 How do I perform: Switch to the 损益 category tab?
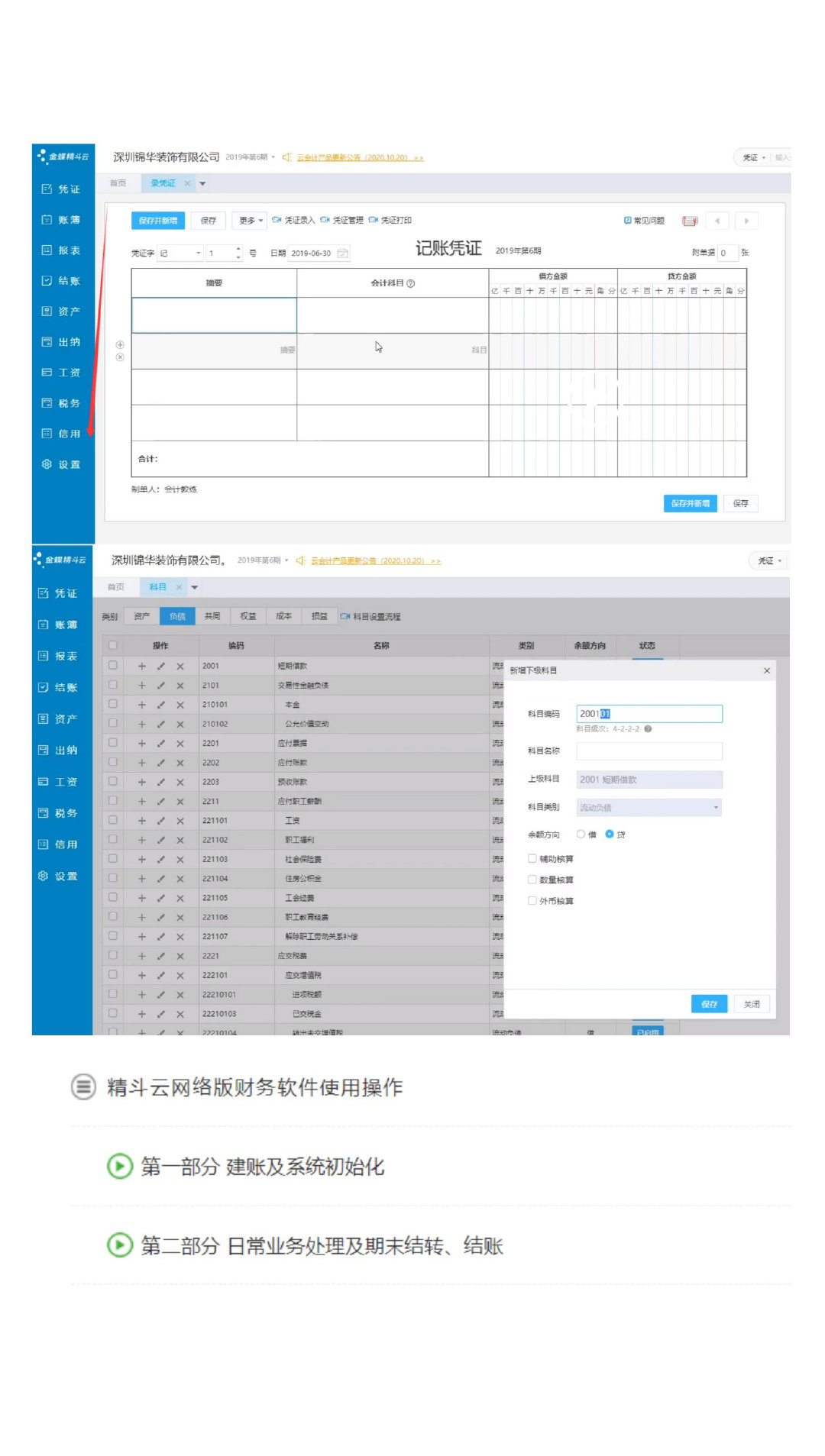click(319, 616)
